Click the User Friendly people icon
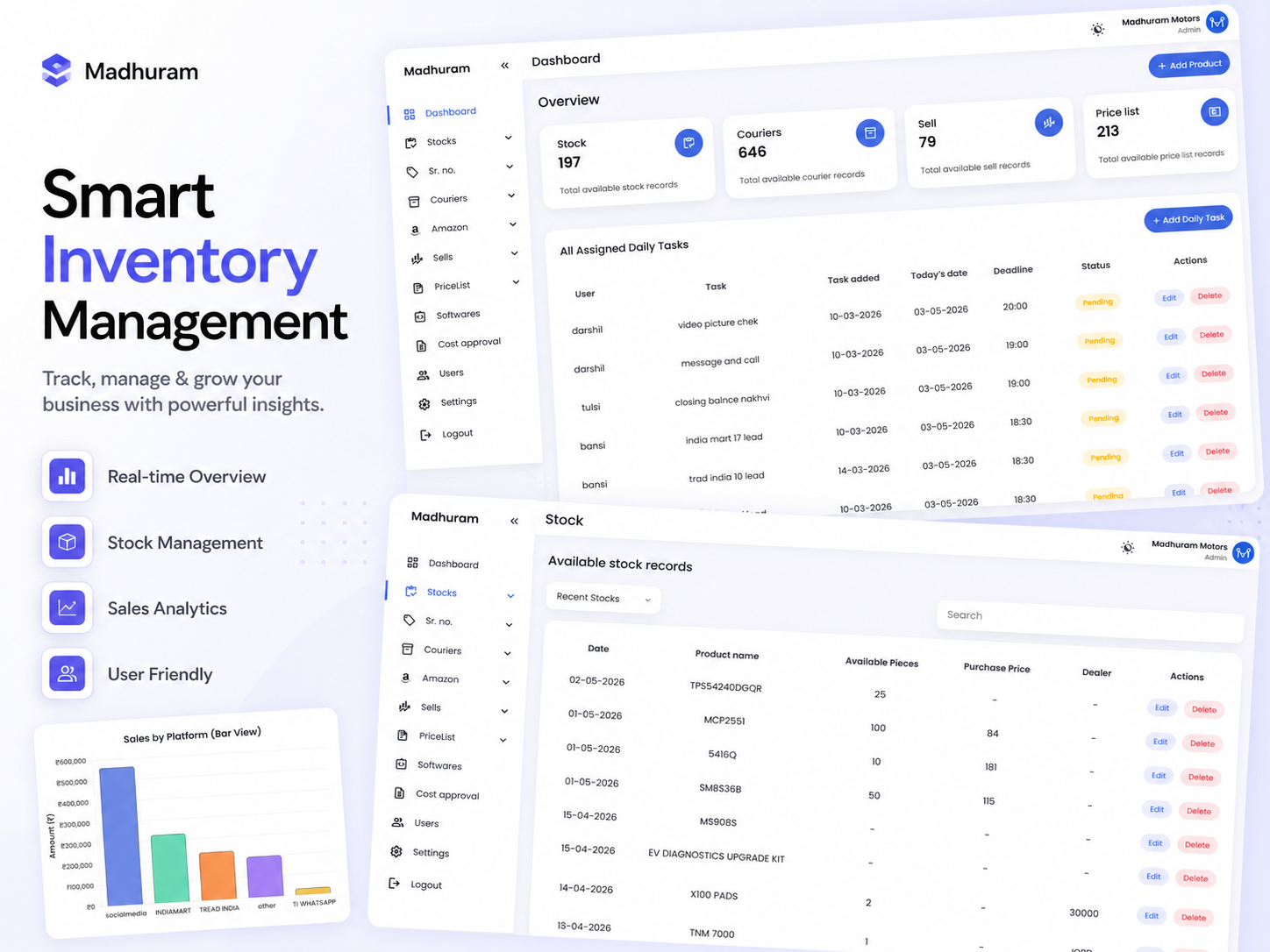This screenshot has height=952, width=1270. 67,673
